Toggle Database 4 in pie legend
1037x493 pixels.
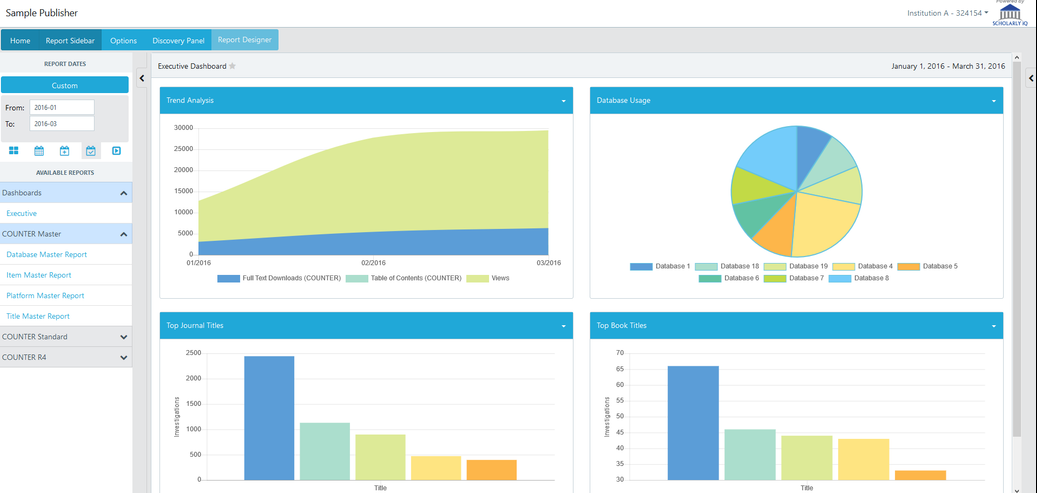pyautogui.click(x=862, y=267)
